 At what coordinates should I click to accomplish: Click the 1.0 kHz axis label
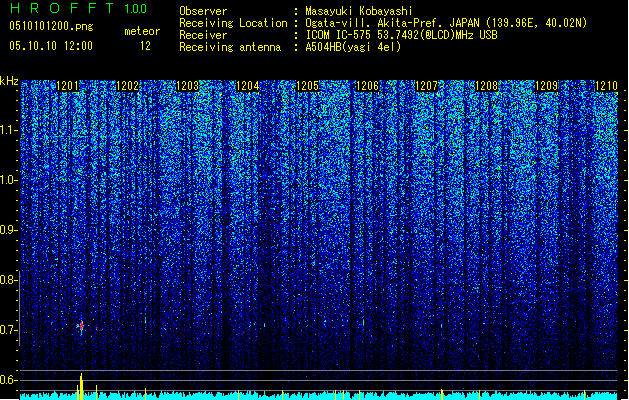pos(8,180)
